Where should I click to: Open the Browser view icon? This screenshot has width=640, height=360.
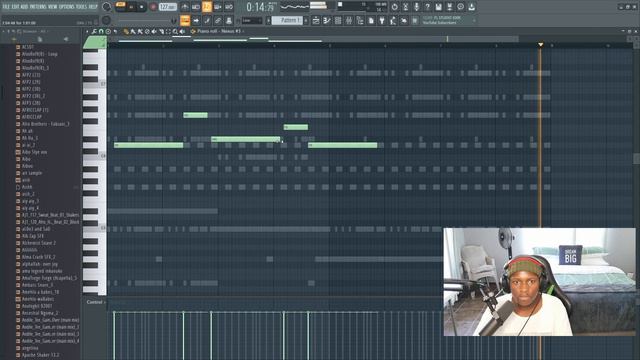coord(360,20)
